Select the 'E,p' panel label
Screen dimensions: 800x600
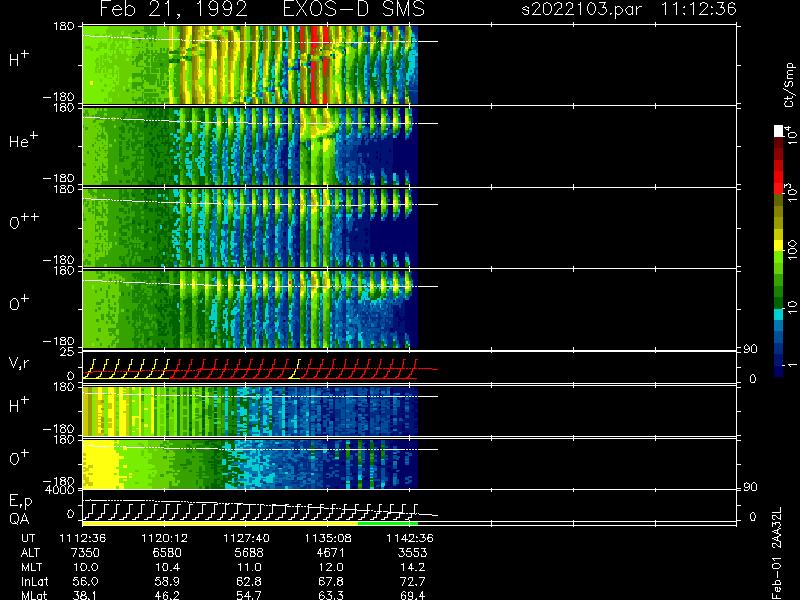(x=20, y=502)
